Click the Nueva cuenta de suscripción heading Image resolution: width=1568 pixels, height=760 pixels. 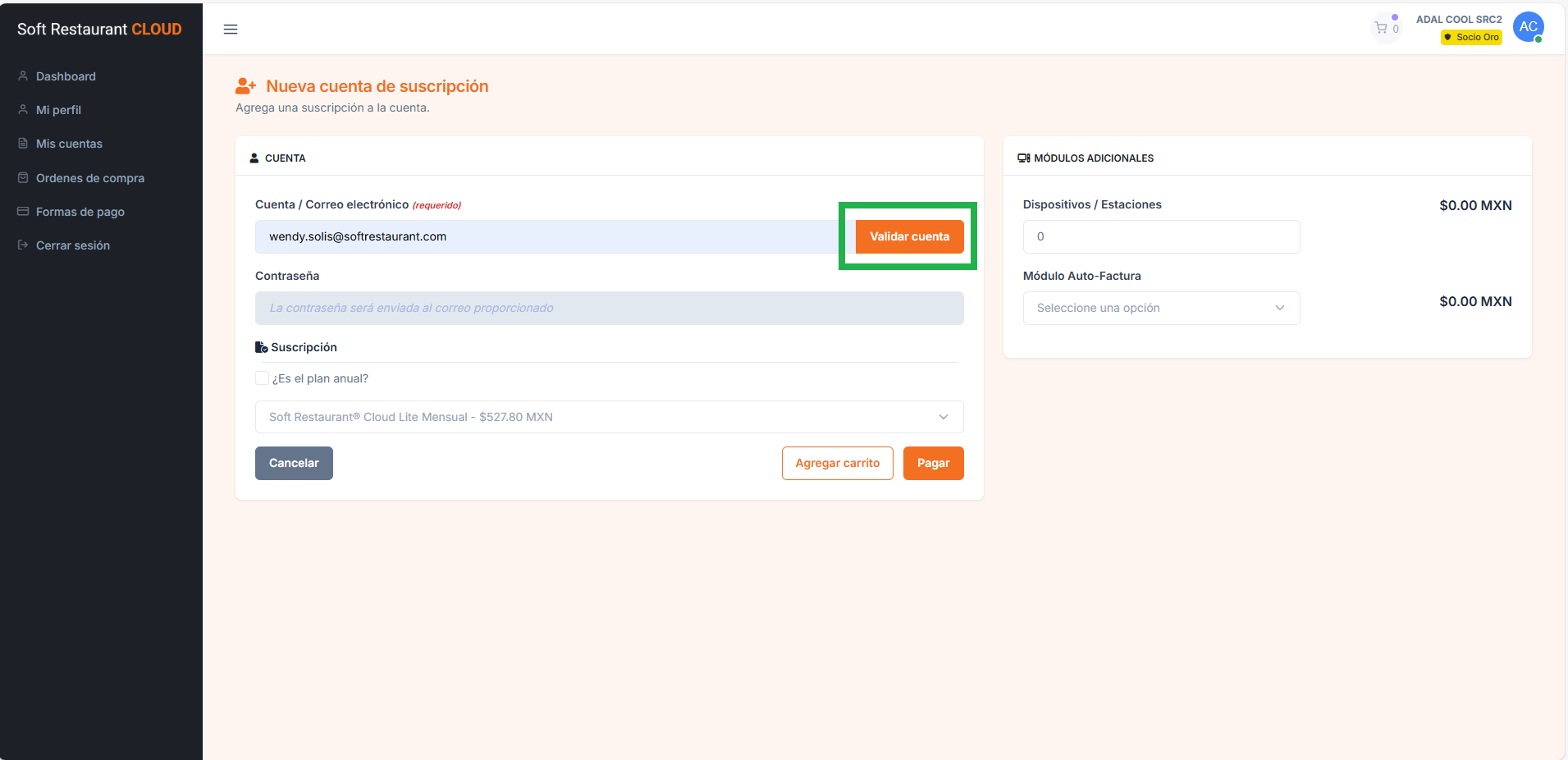click(x=377, y=86)
